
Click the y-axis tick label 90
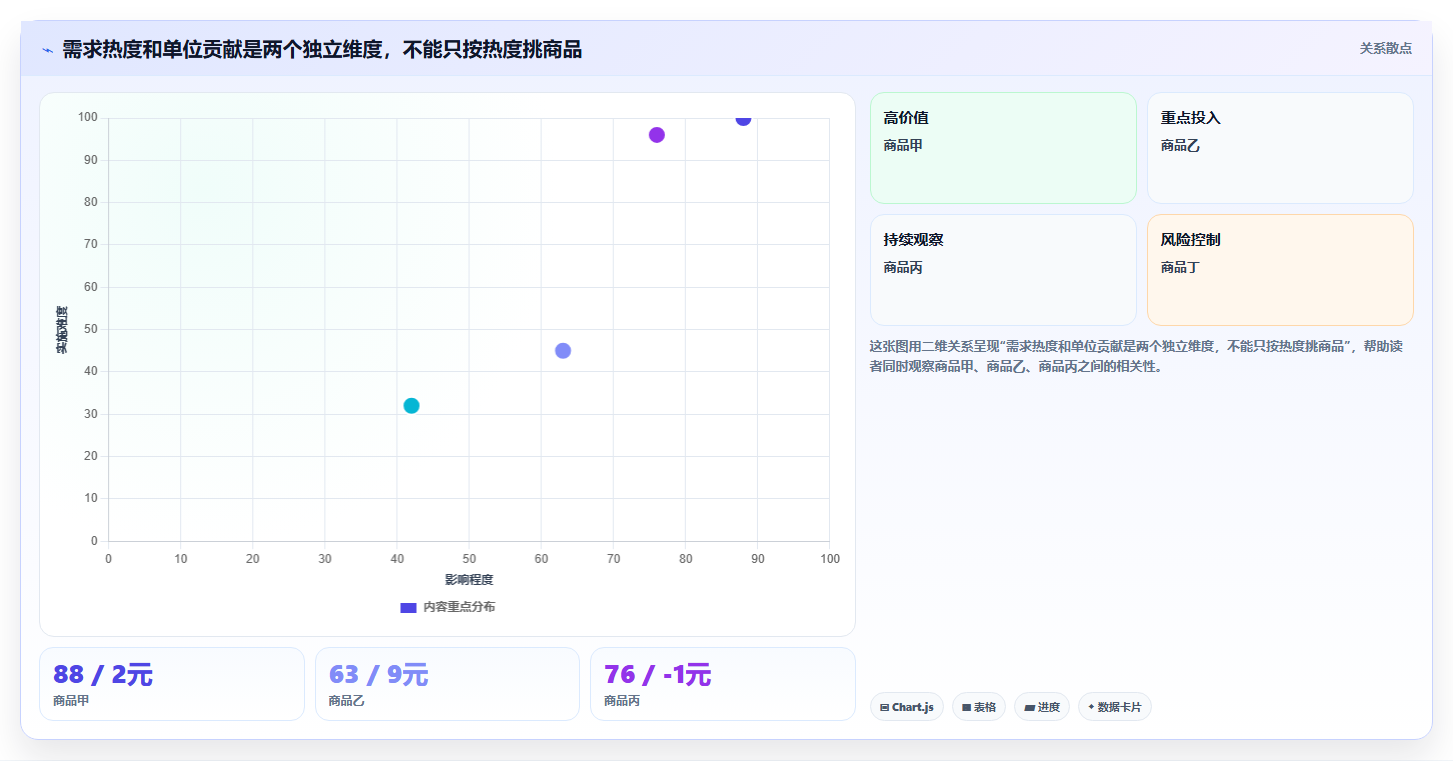(x=90, y=160)
